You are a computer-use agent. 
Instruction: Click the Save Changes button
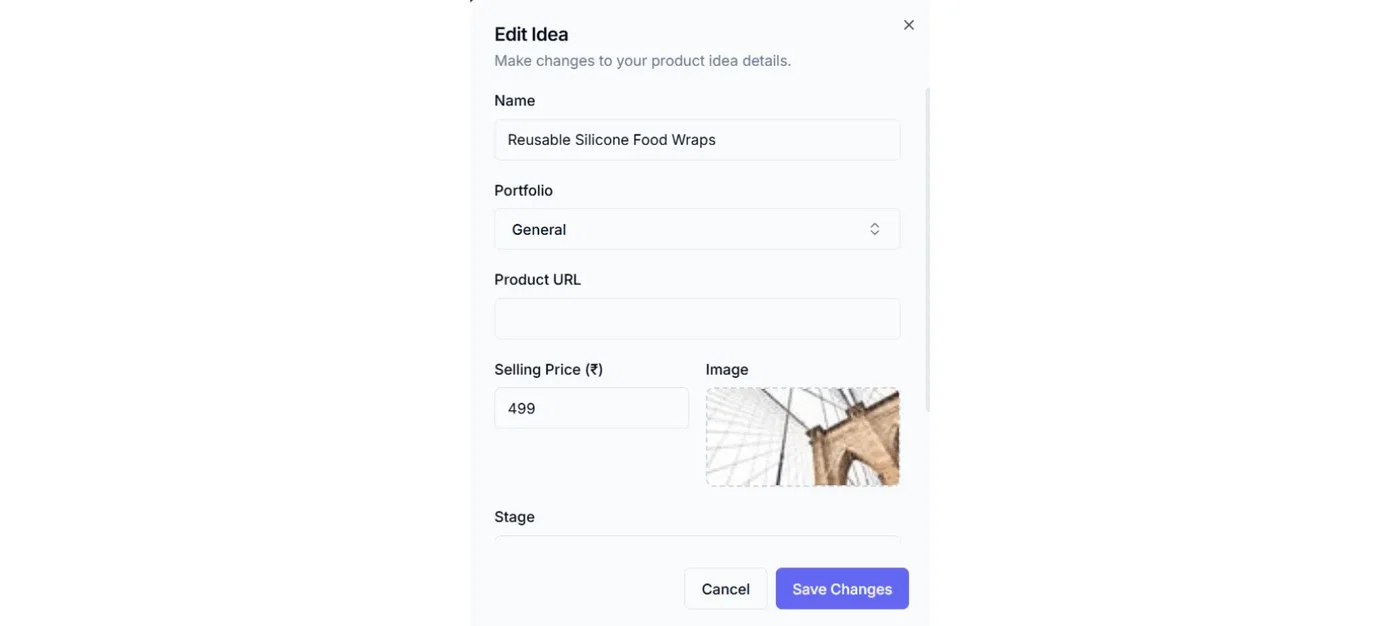point(841,589)
